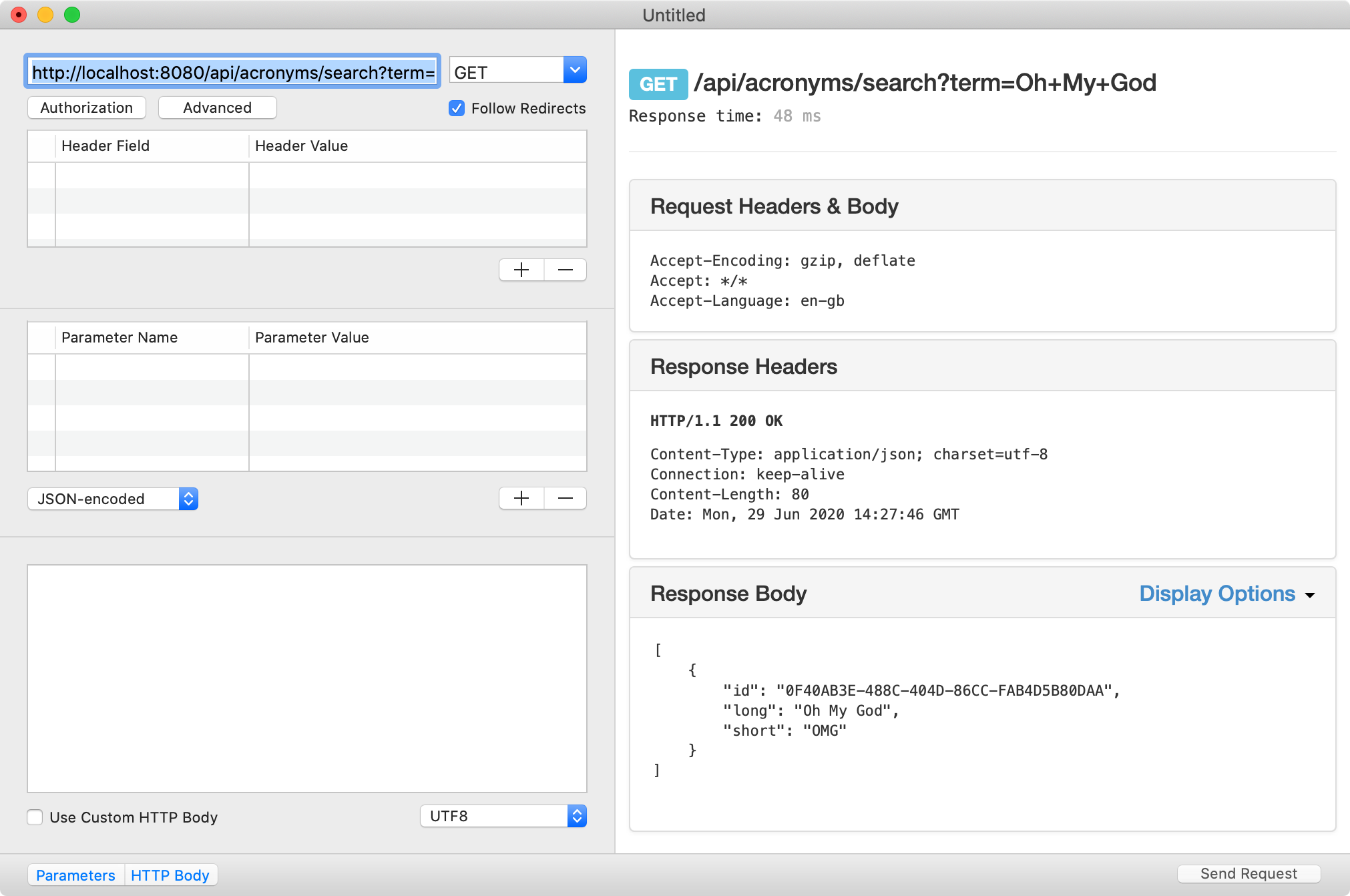Click the blue GET badge in response

click(x=658, y=84)
